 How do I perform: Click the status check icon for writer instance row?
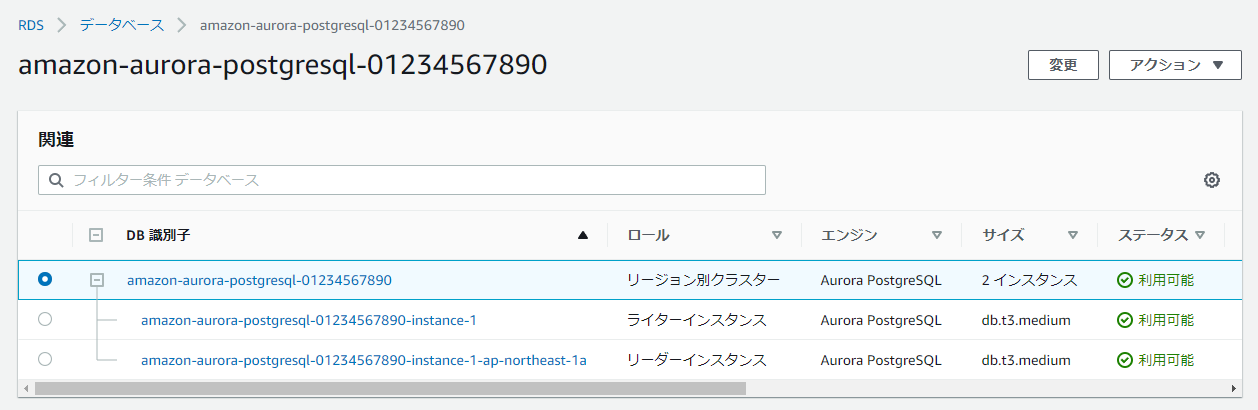pos(1125,320)
